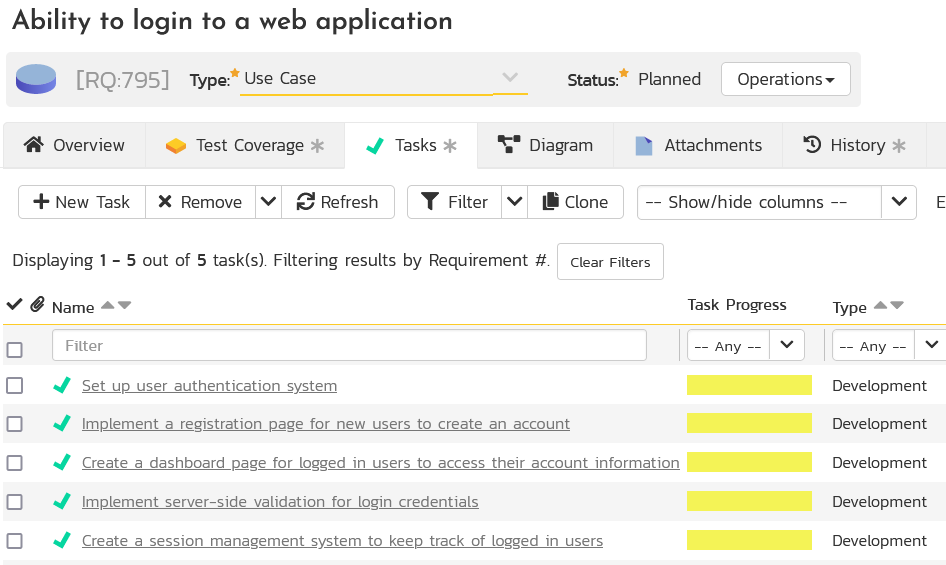
Task: Tick checkbox for Set up user authentication system
Action: pos(15,386)
